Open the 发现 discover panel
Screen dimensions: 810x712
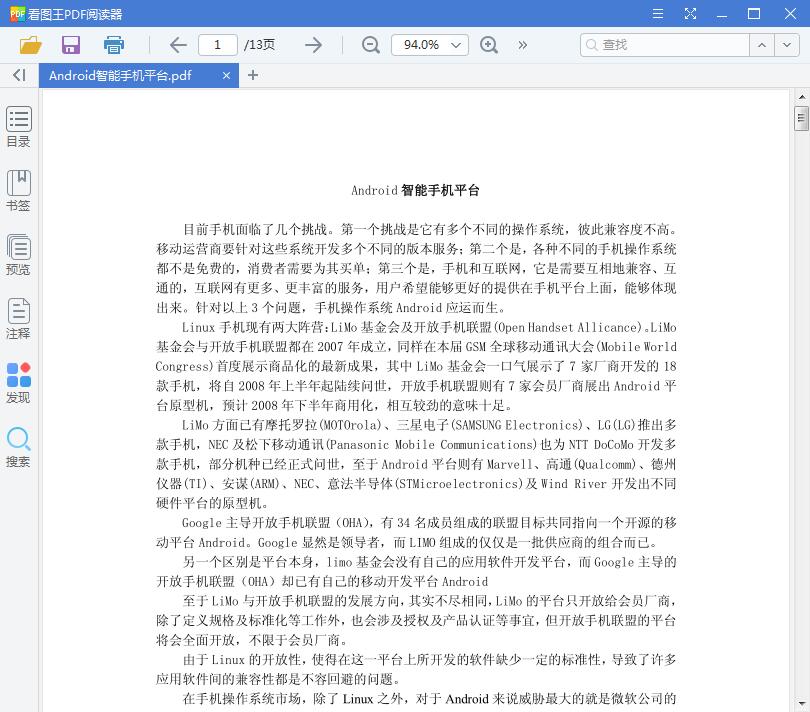[x=18, y=380]
